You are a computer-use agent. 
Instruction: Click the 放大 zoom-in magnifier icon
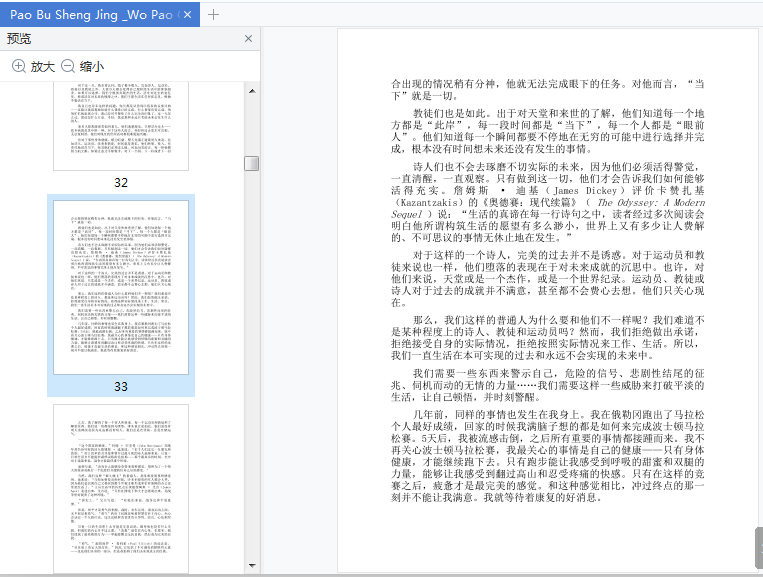click(x=18, y=66)
